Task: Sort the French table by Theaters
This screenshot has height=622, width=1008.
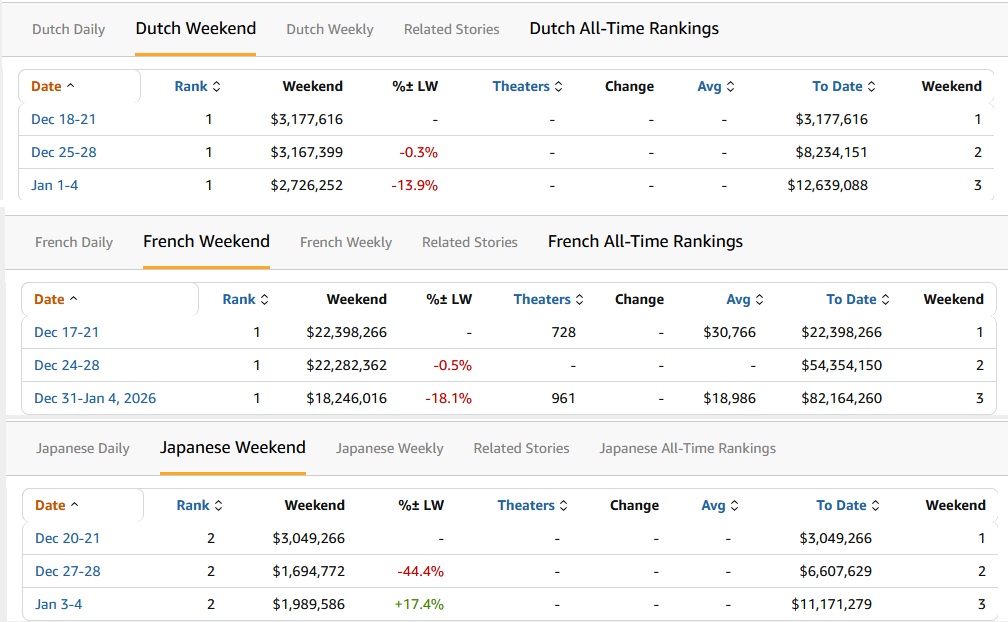Action: (548, 299)
